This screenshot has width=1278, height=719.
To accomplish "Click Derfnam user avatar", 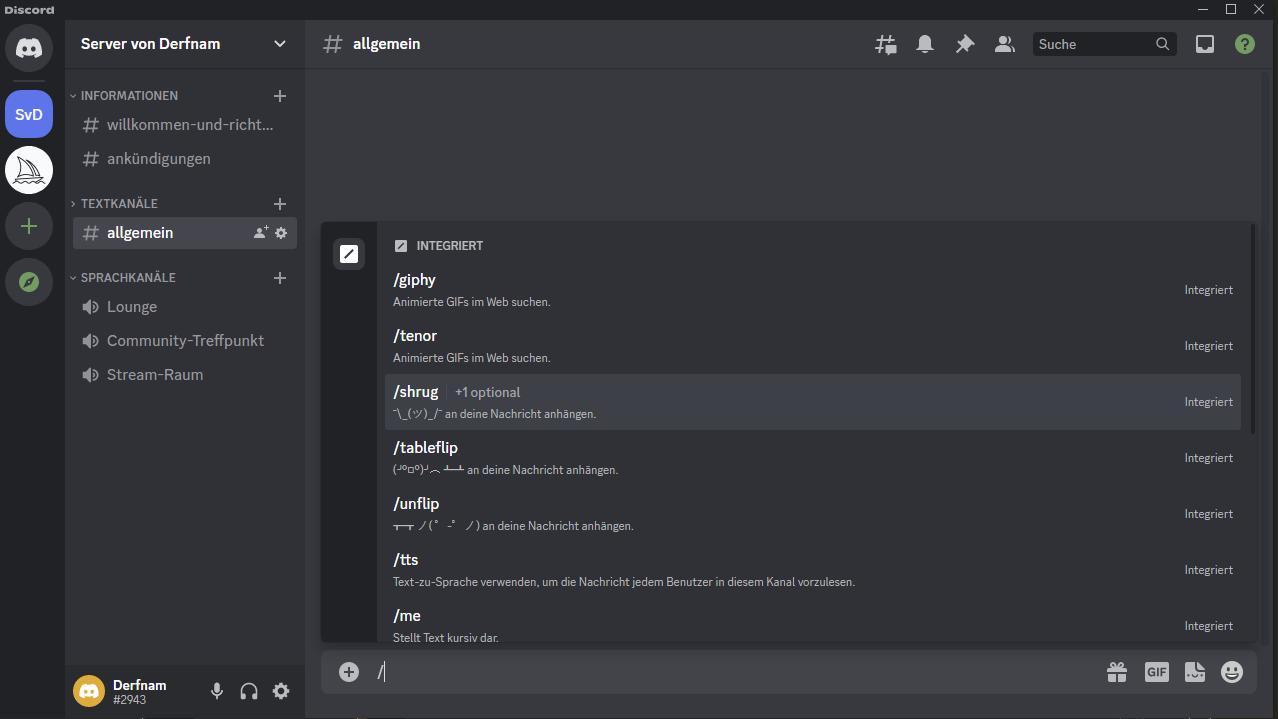I will coord(89,691).
